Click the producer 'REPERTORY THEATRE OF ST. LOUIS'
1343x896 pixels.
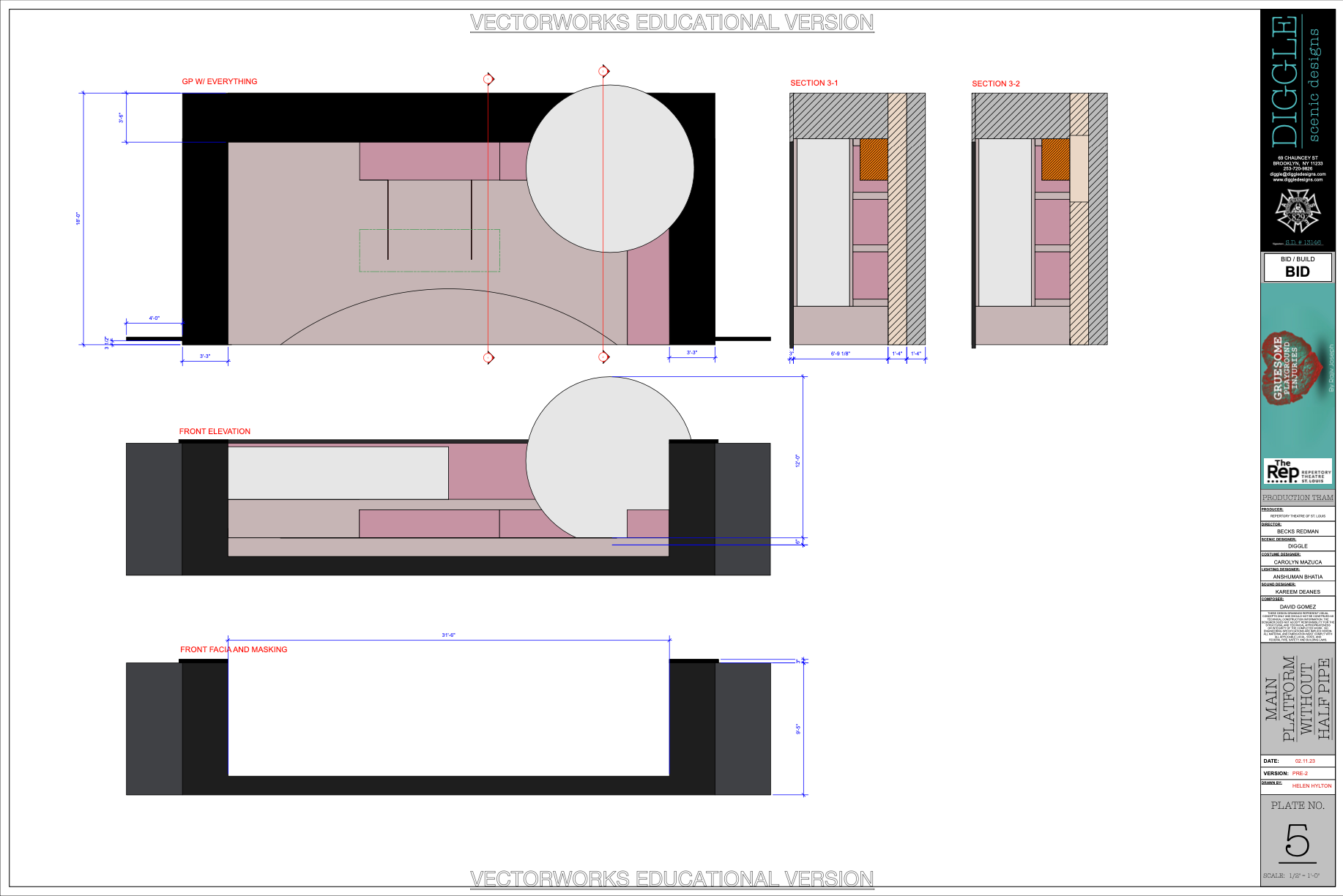(x=1298, y=516)
